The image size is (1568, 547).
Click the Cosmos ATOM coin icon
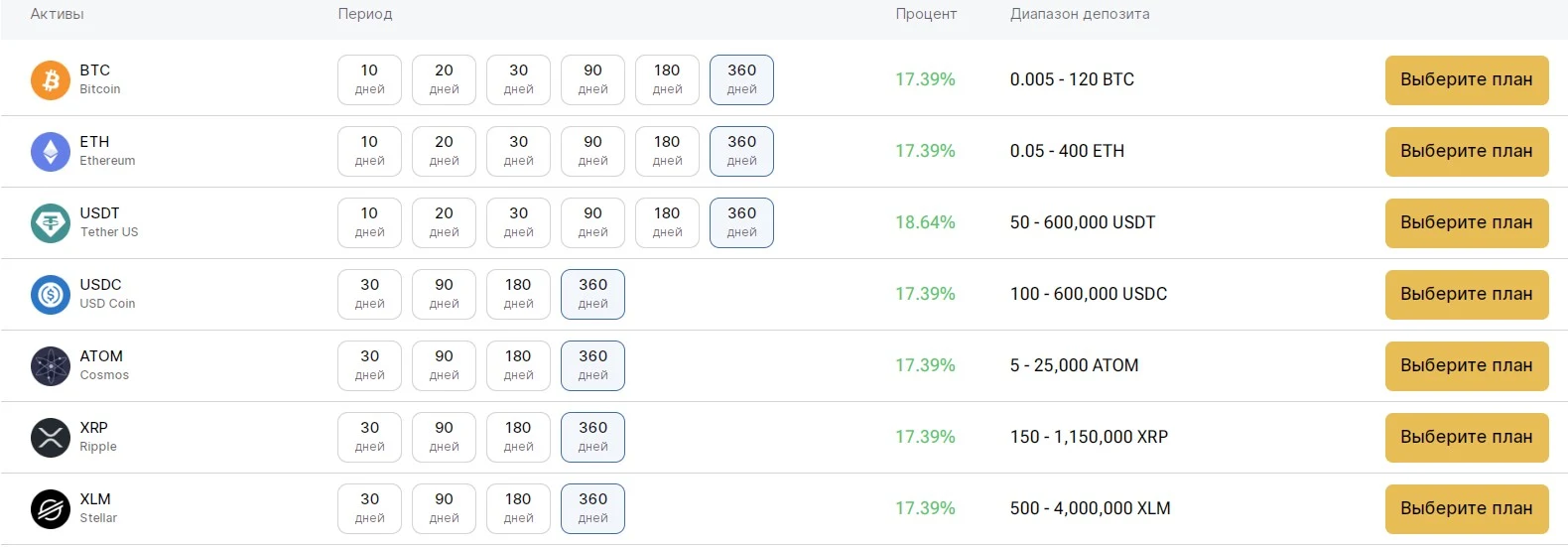point(51,366)
